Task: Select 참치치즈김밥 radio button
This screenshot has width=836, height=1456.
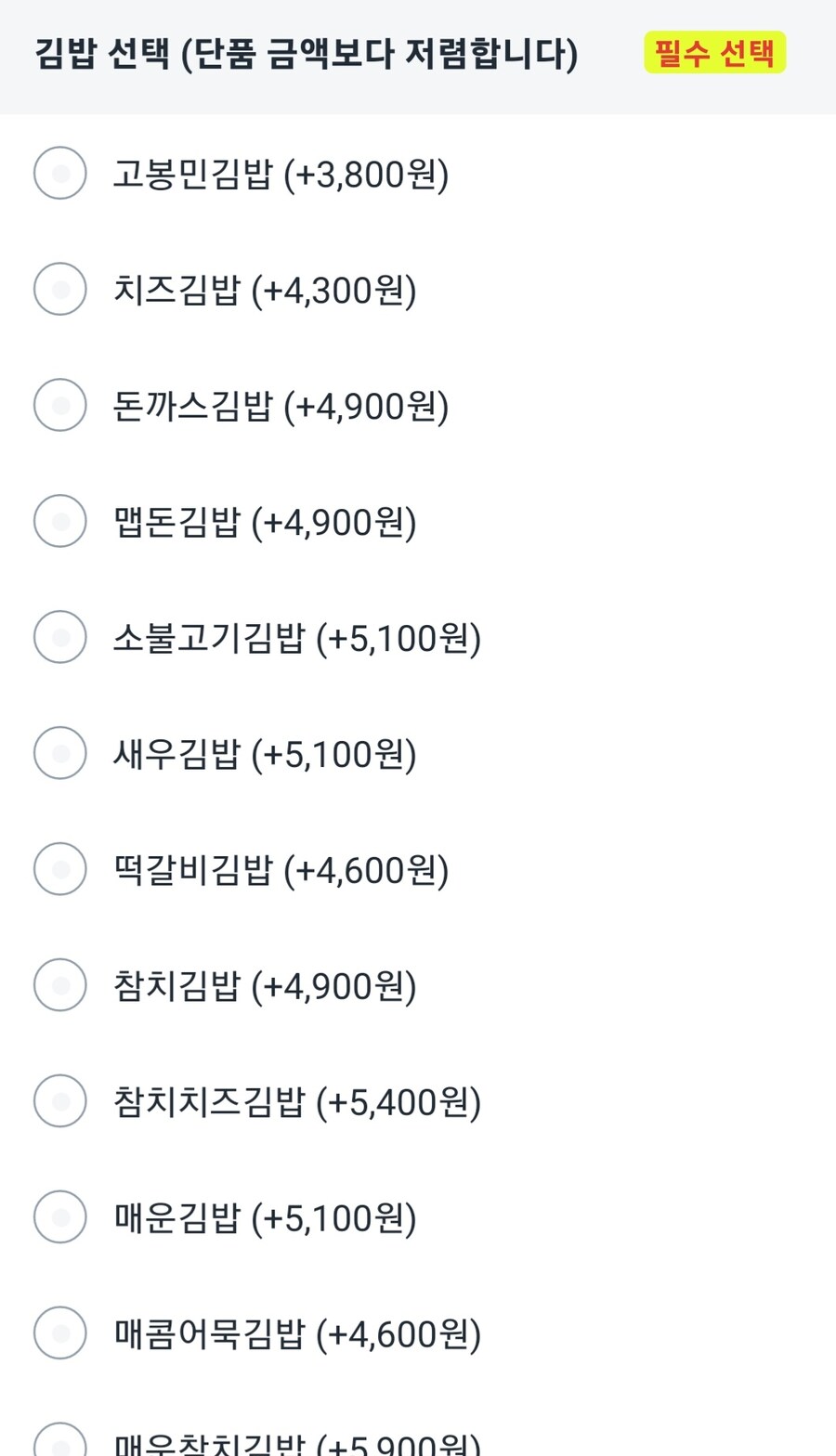Action: pos(60,1101)
